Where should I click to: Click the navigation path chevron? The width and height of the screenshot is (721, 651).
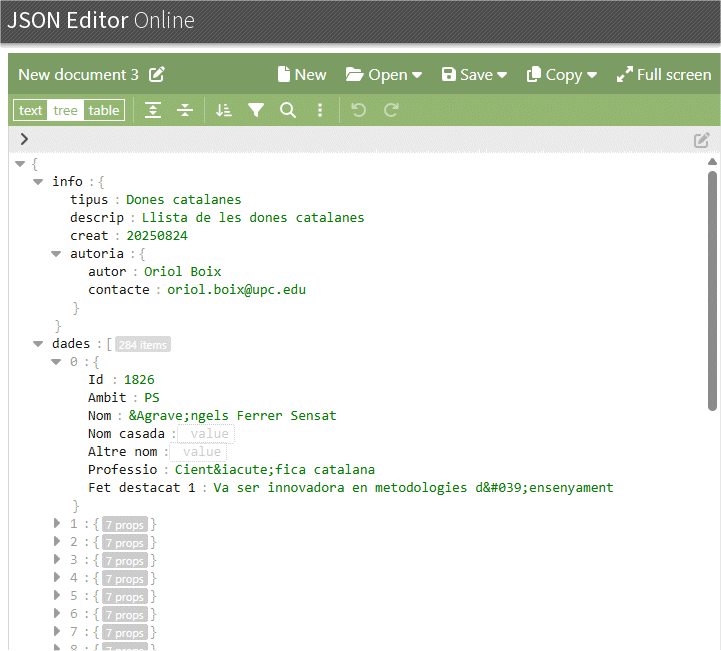24,139
